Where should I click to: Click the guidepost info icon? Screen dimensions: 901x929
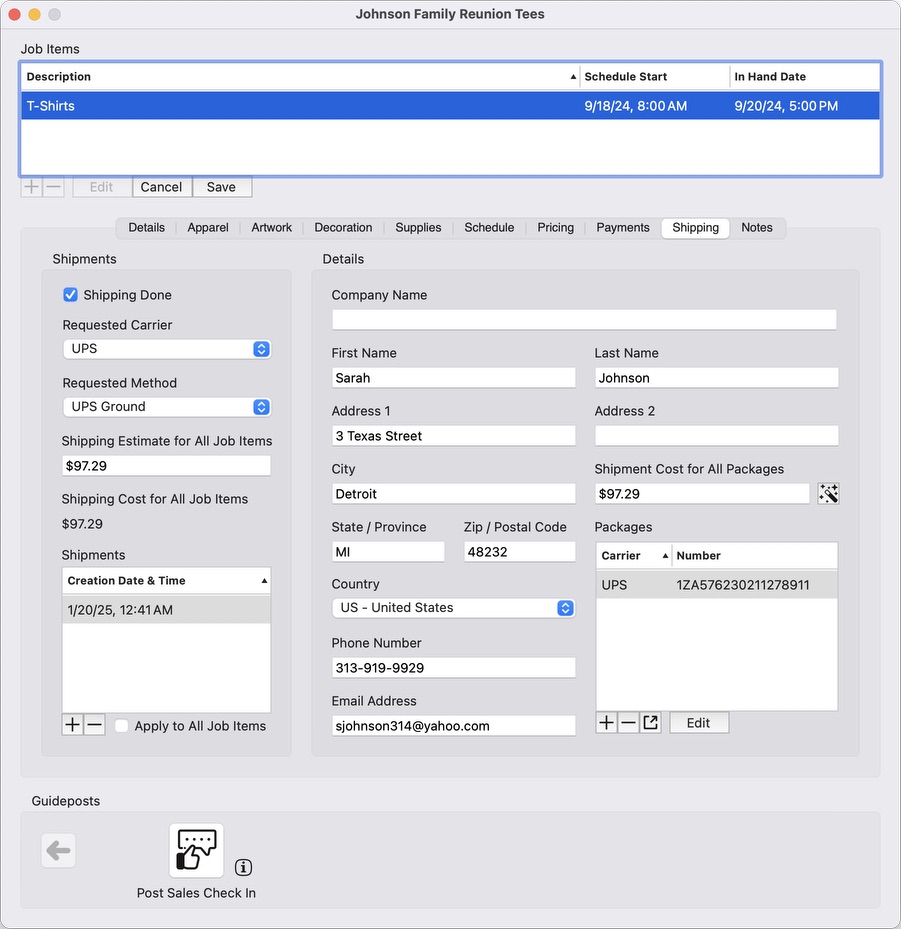click(243, 867)
